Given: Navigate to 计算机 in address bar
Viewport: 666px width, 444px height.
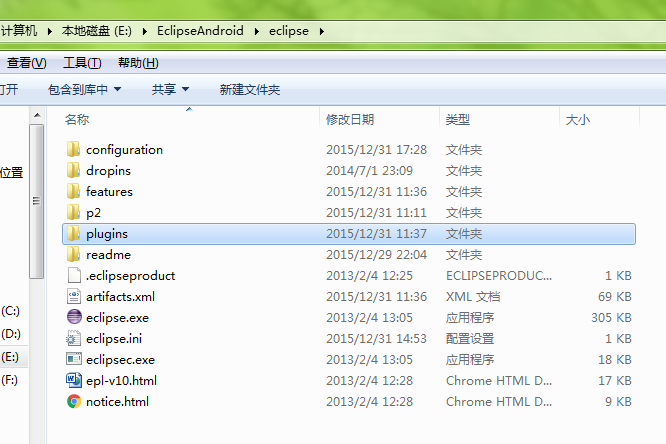Looking at the screenshot, I should (19, 31).
